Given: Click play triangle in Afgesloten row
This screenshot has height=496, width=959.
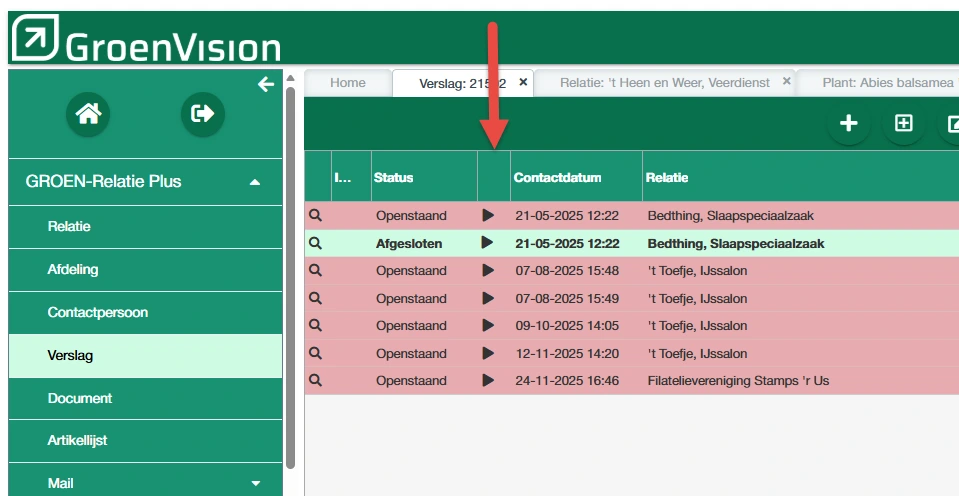Looking at the screenshot, I should (x=487, y=243).
